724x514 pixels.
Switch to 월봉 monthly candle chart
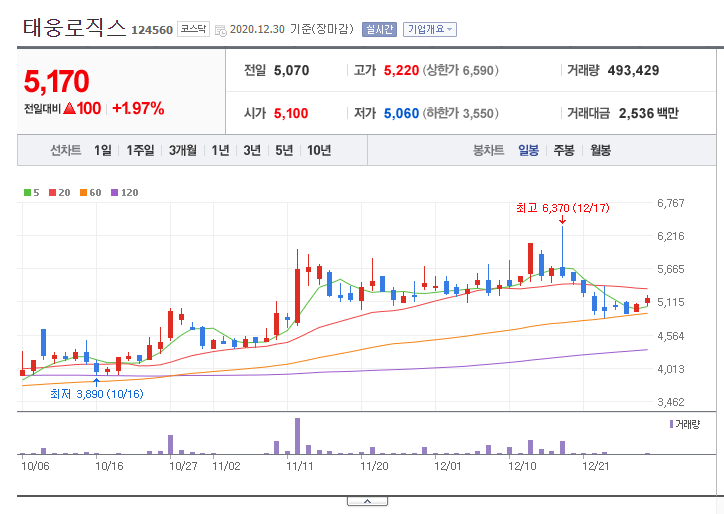[x=600, y=150]
